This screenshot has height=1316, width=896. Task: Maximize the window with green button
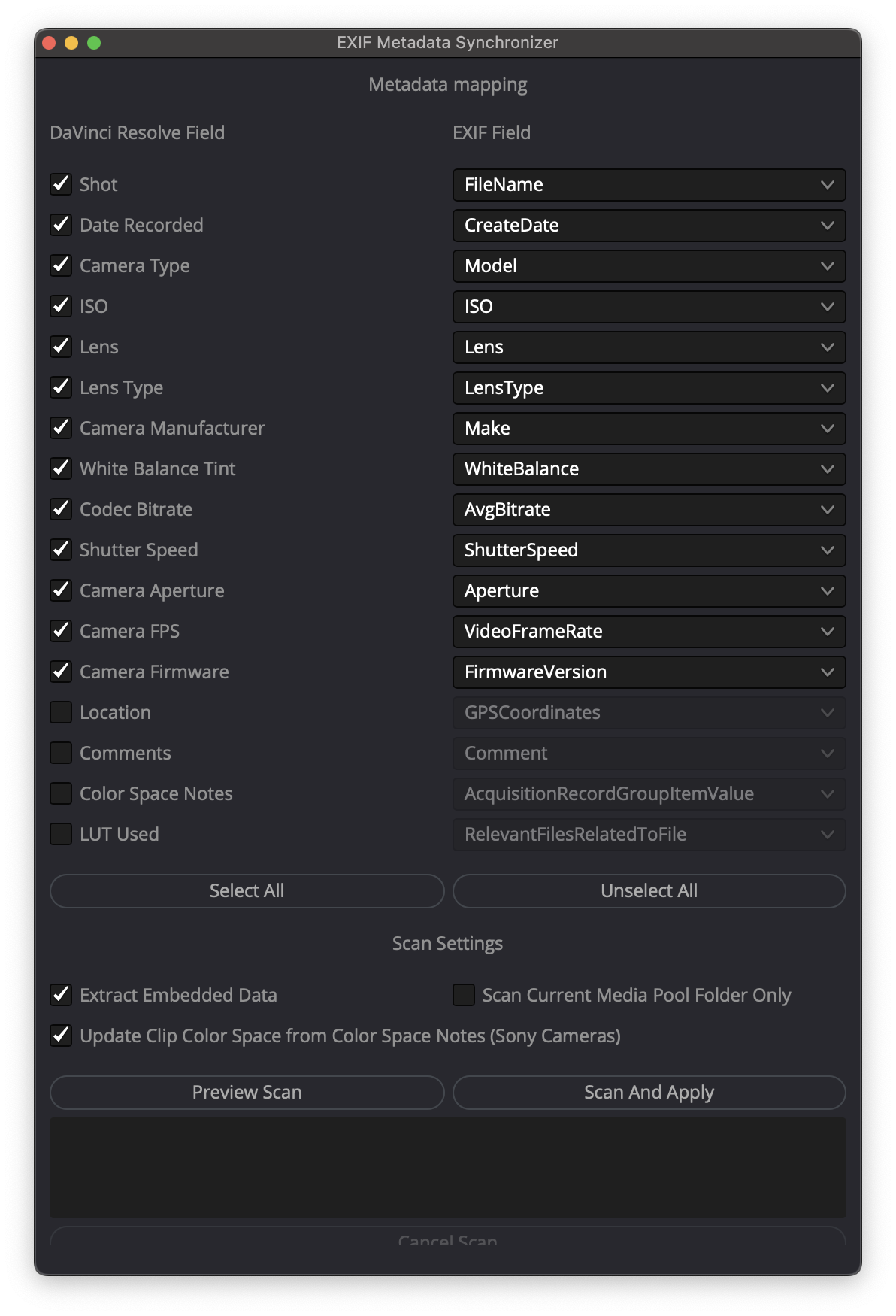[x=94, y=43]
